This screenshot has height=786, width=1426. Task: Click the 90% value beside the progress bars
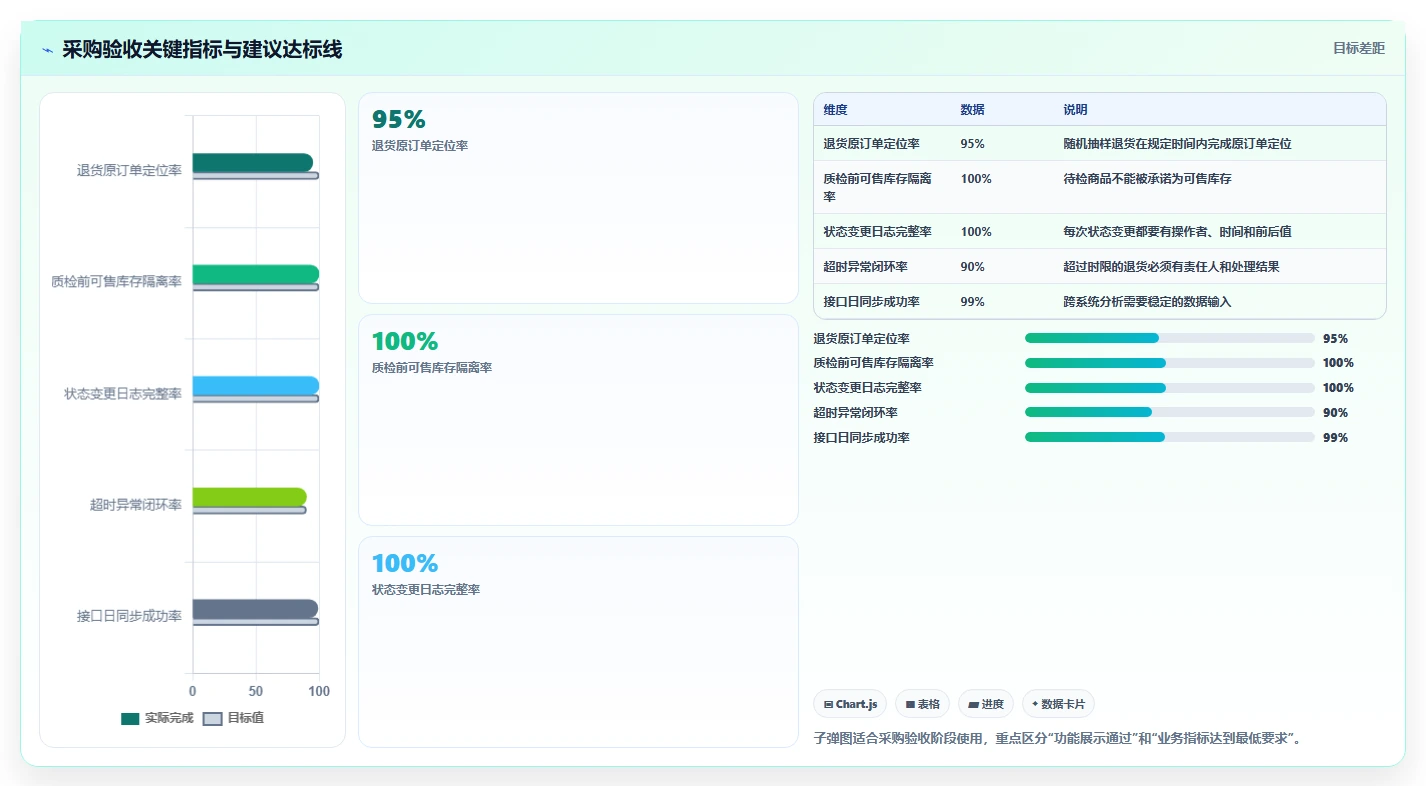(x=1335, y=413)
